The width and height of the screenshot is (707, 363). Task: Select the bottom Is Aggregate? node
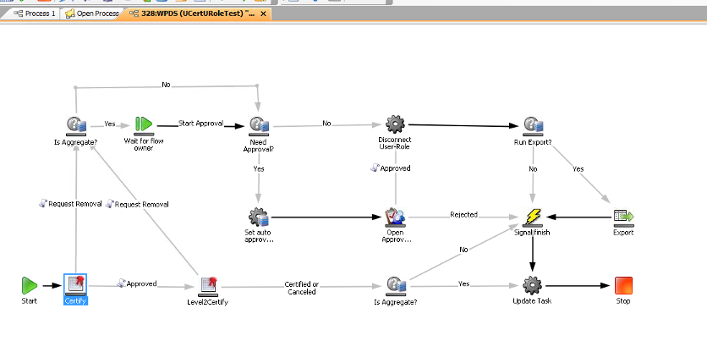[x=396, y=286]
